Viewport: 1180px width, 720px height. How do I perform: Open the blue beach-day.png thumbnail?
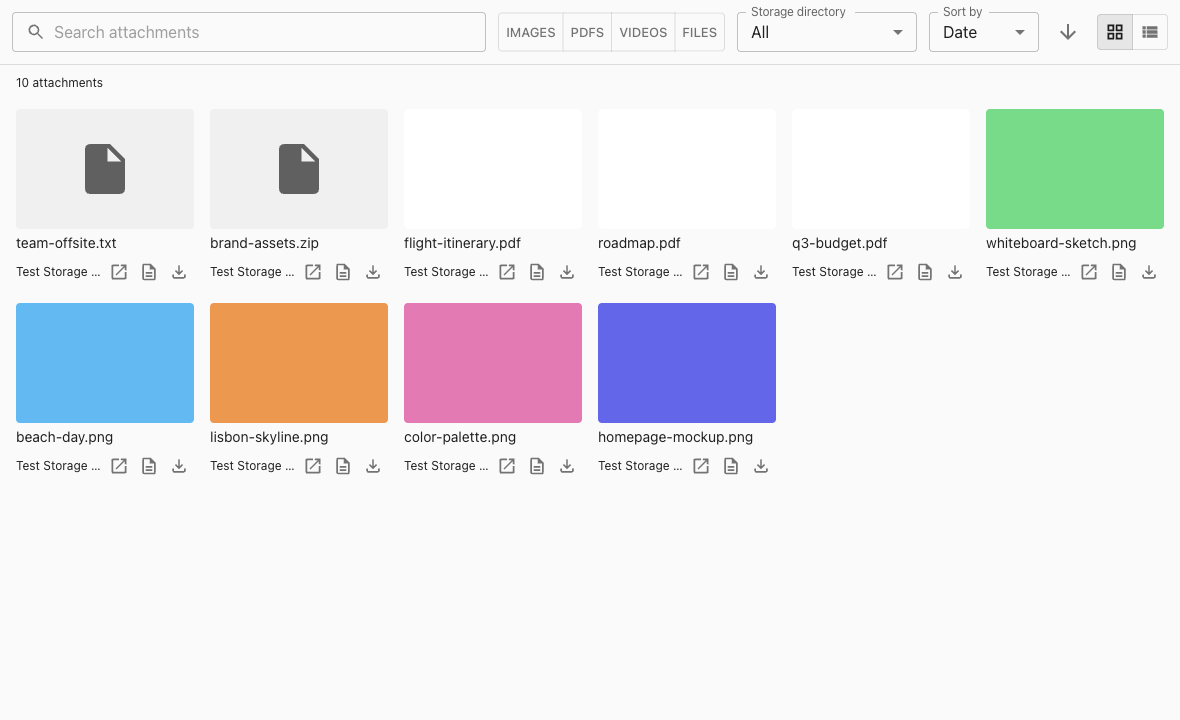pyautogui.click(x=105, y=363)
